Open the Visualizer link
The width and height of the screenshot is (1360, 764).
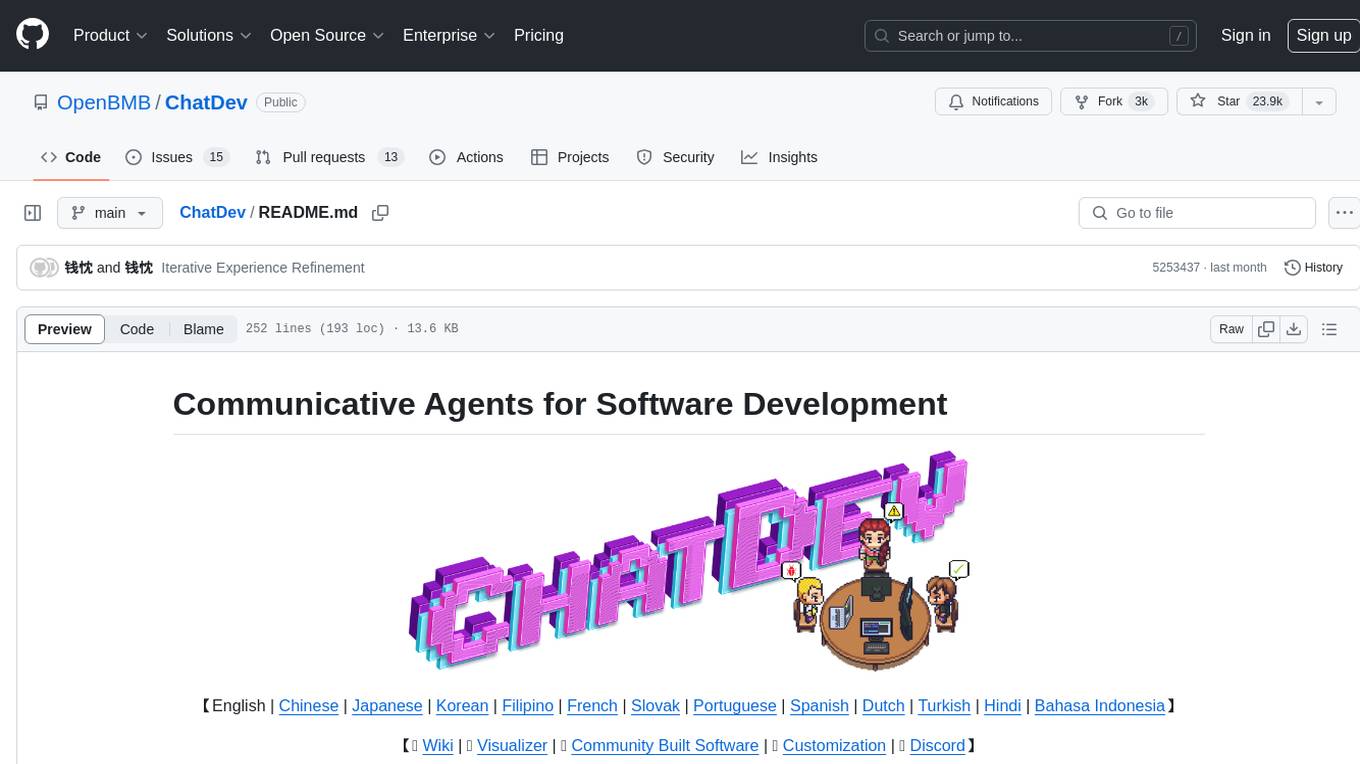tap(512, 746)
